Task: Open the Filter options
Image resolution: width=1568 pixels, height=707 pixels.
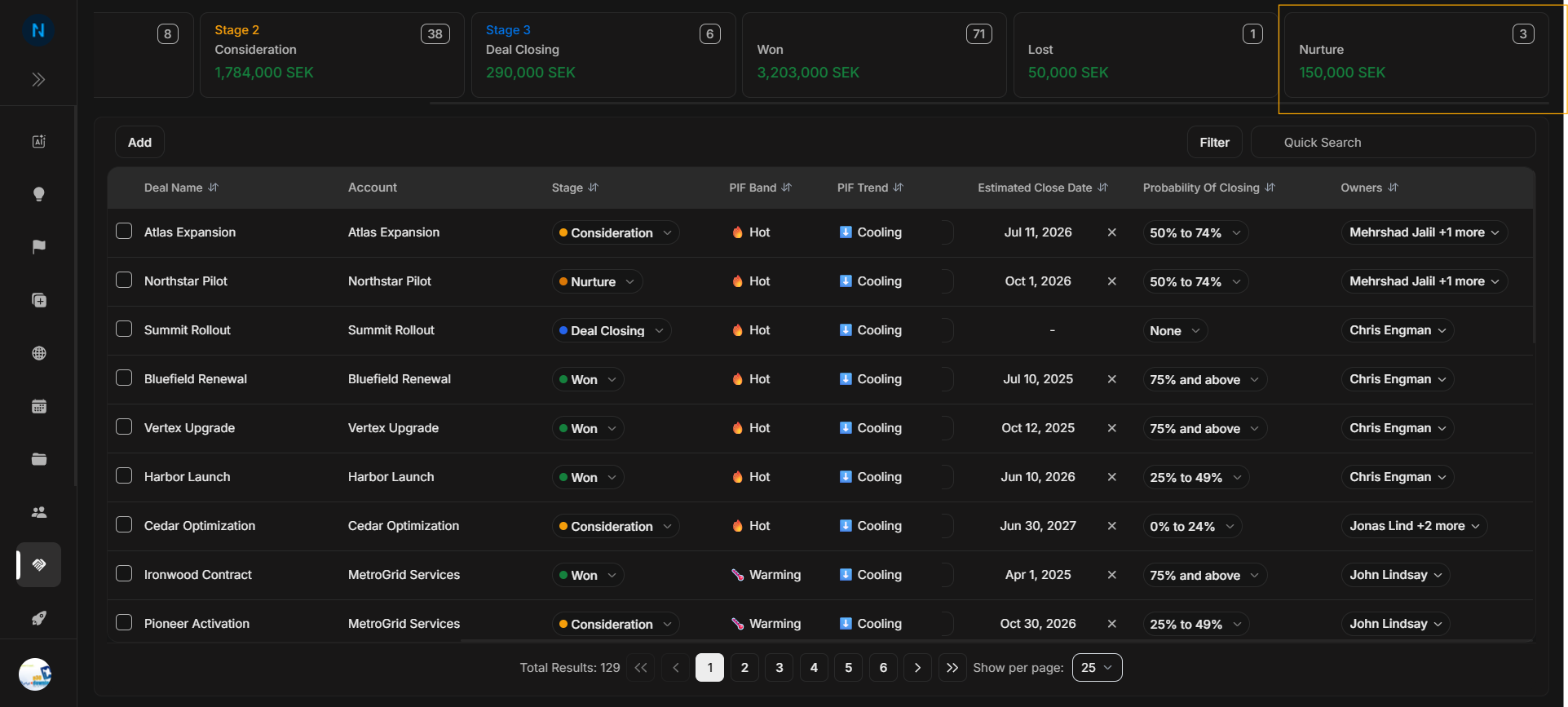Action: pos(1214,142)
